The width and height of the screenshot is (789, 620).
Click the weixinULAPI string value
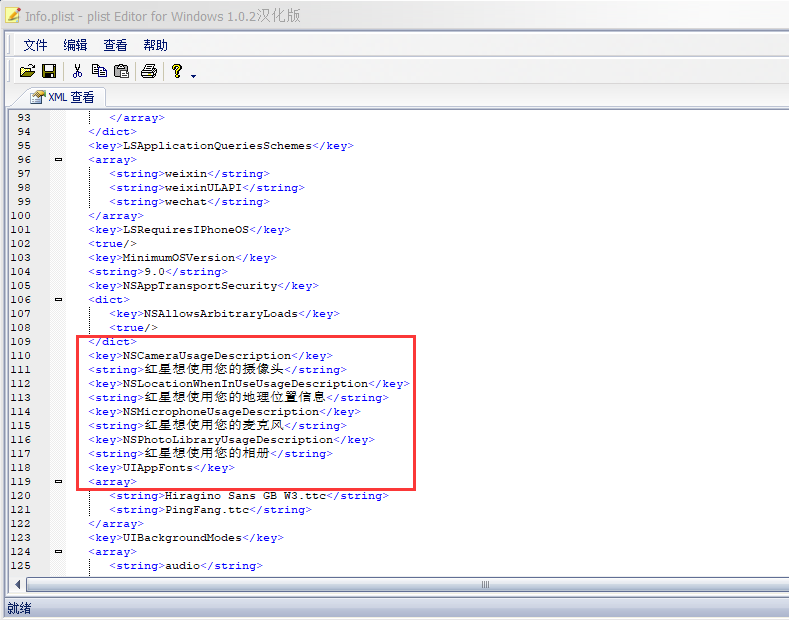click(x=203, y=188)
